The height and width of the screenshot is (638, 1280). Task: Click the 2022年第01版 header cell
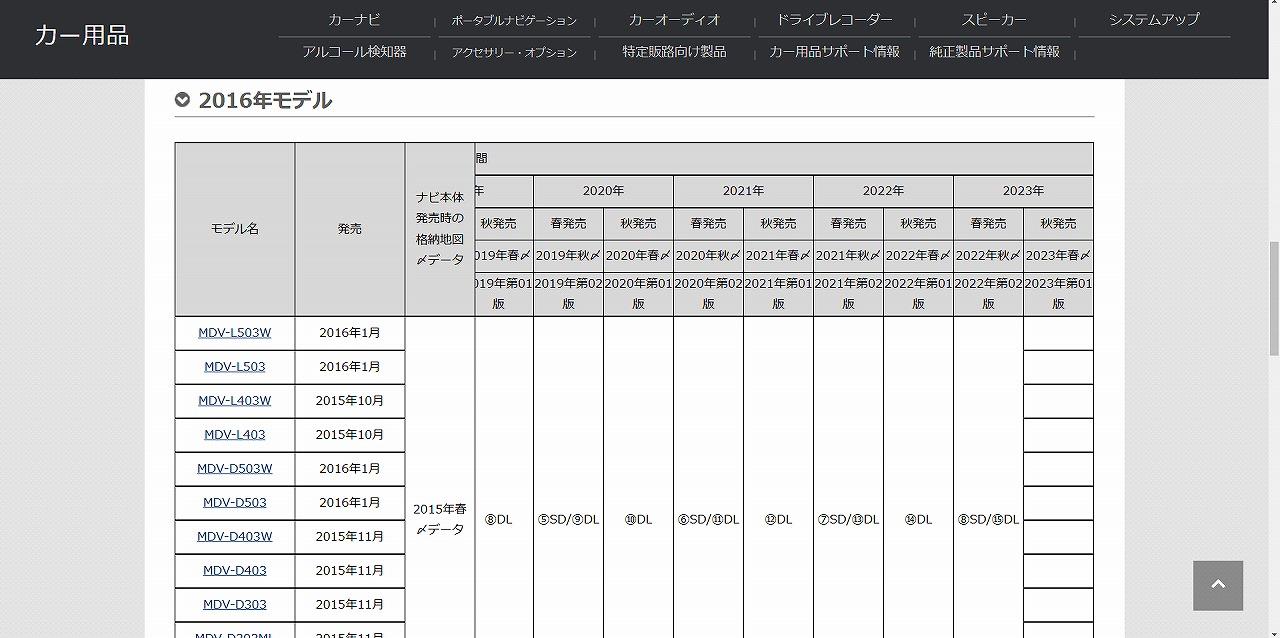(x=918, y=294)
